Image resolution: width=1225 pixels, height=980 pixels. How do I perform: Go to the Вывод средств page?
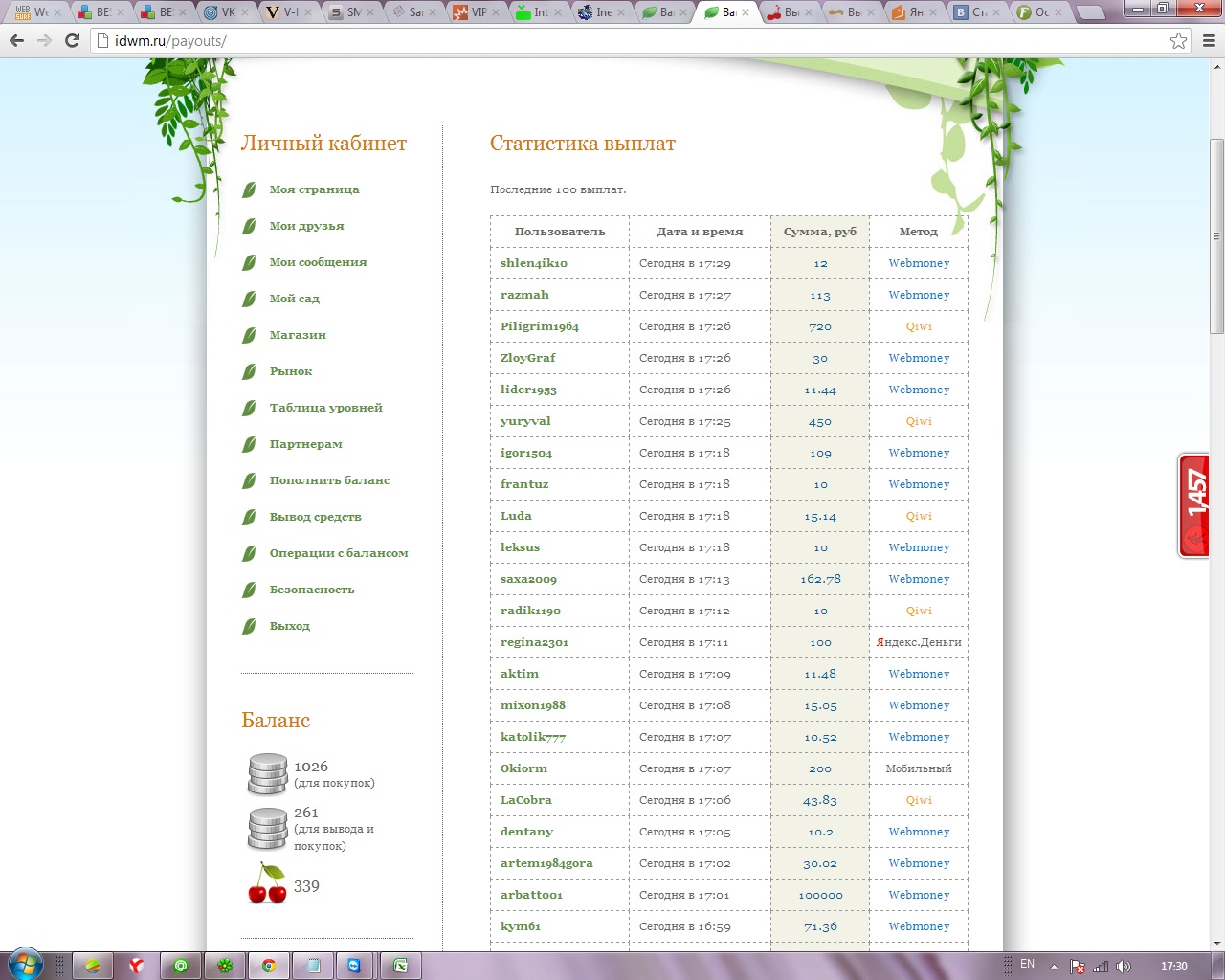click(x=315, y=517)
